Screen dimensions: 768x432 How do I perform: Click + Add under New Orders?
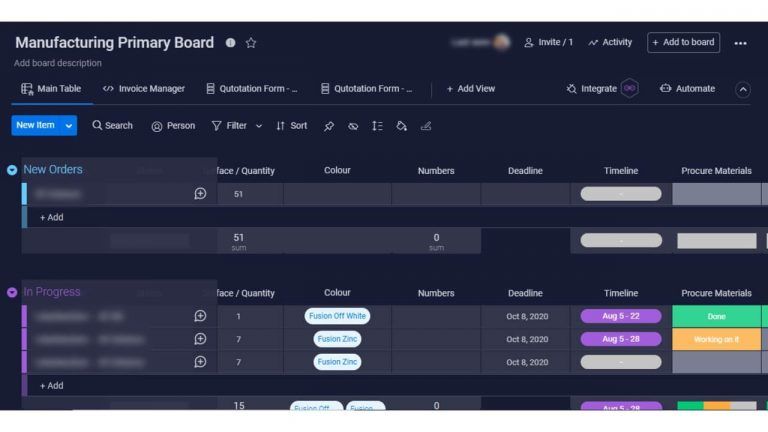tap(51, 217)
